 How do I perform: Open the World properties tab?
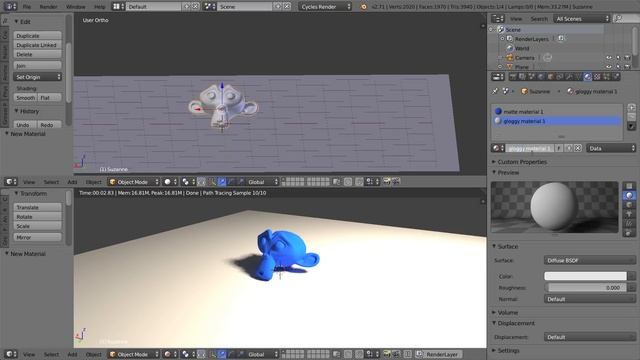541,77
